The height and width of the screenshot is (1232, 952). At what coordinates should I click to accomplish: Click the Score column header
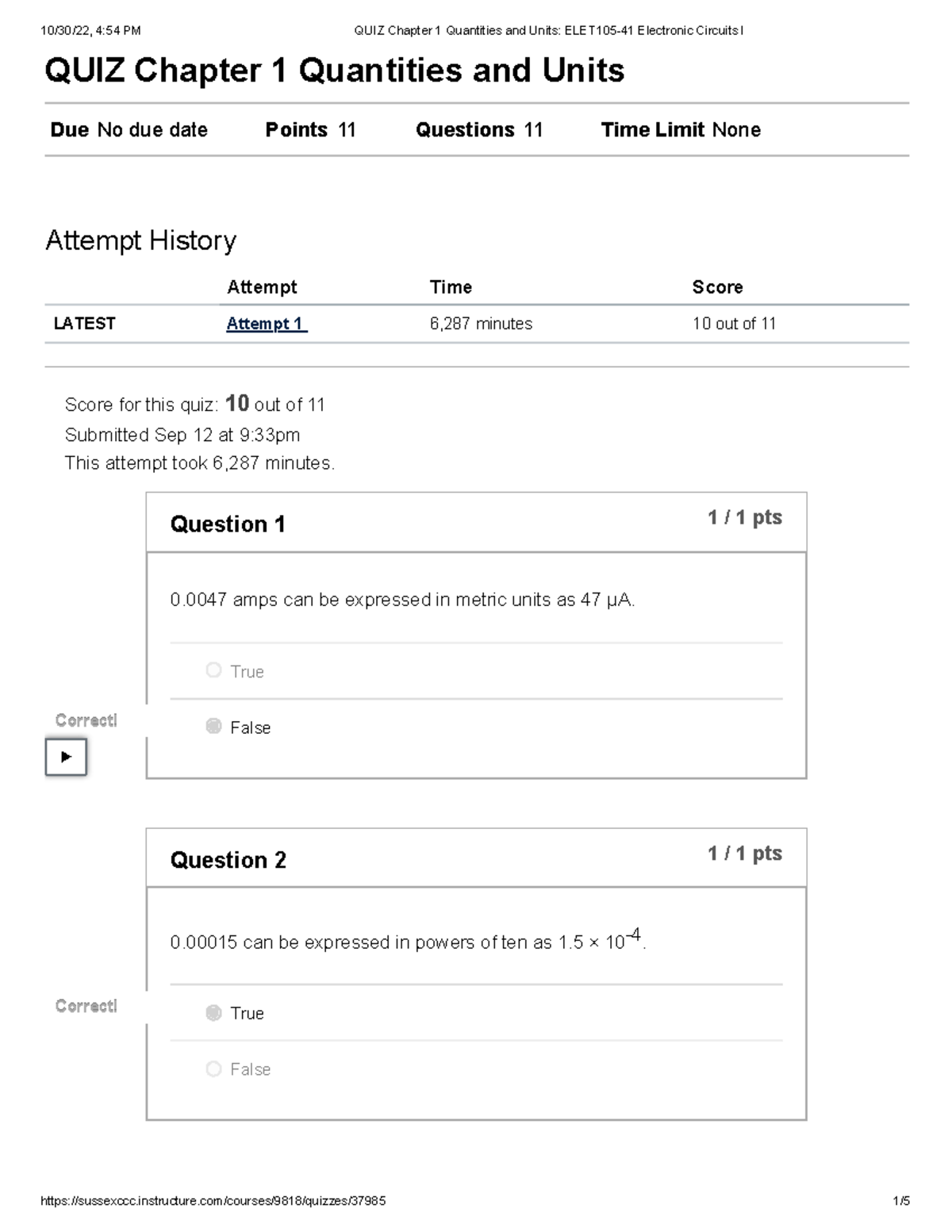pos(717,287)
